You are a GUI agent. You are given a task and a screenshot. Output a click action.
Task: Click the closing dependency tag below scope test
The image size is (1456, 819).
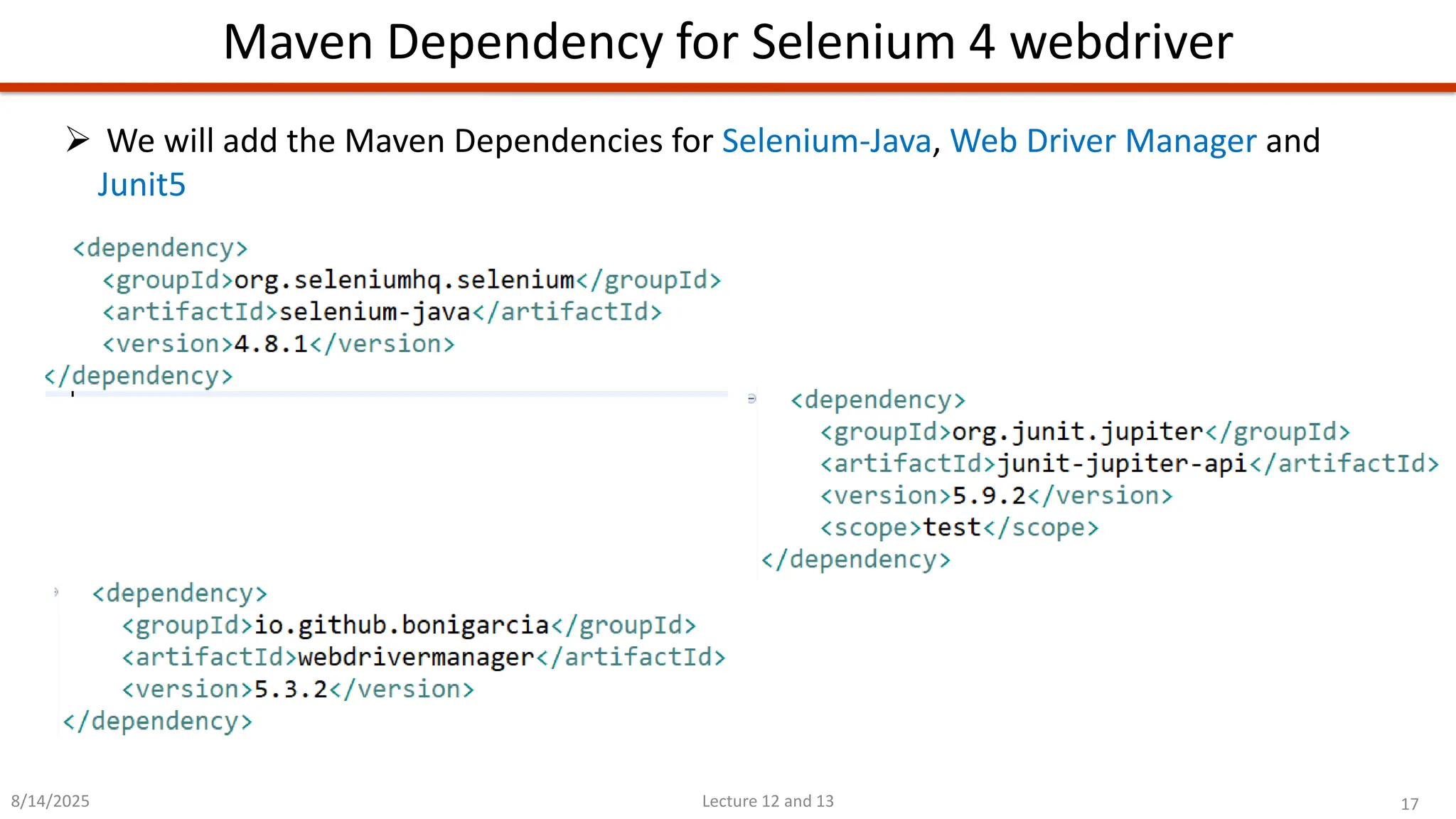click(x=856, y=560)
